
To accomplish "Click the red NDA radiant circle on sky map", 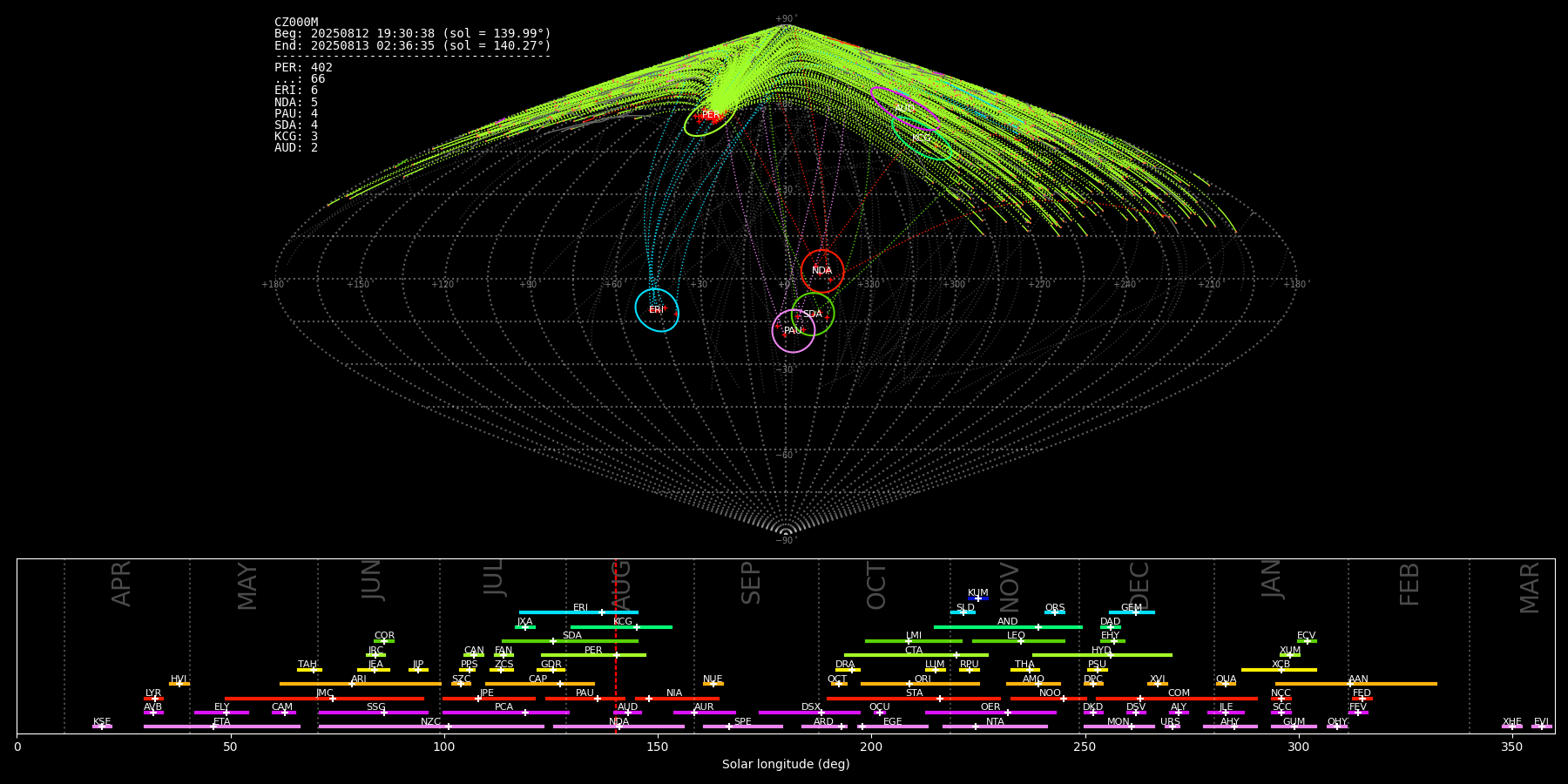I will 822,271.
